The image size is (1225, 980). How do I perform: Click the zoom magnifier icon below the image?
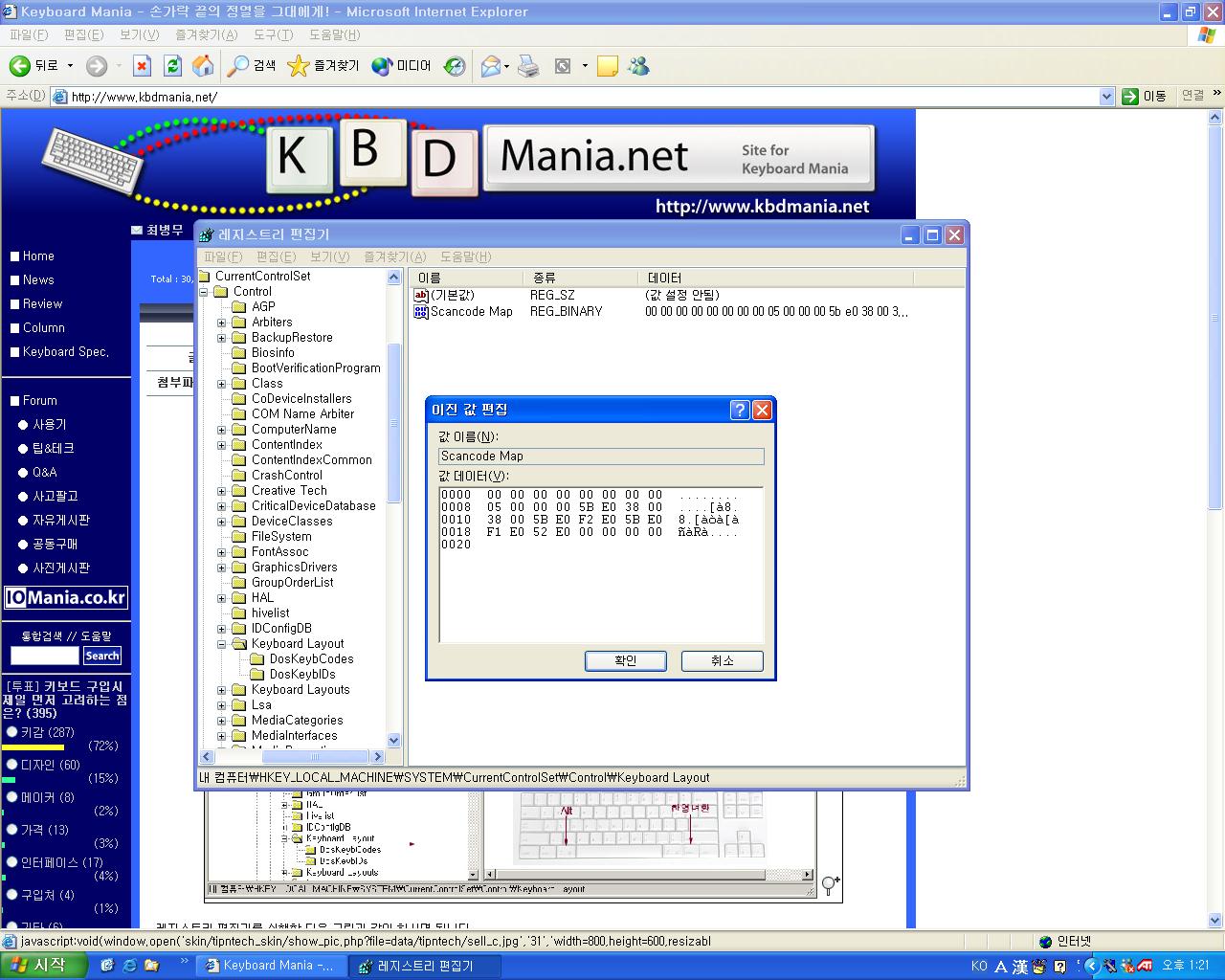click(831, 885)
